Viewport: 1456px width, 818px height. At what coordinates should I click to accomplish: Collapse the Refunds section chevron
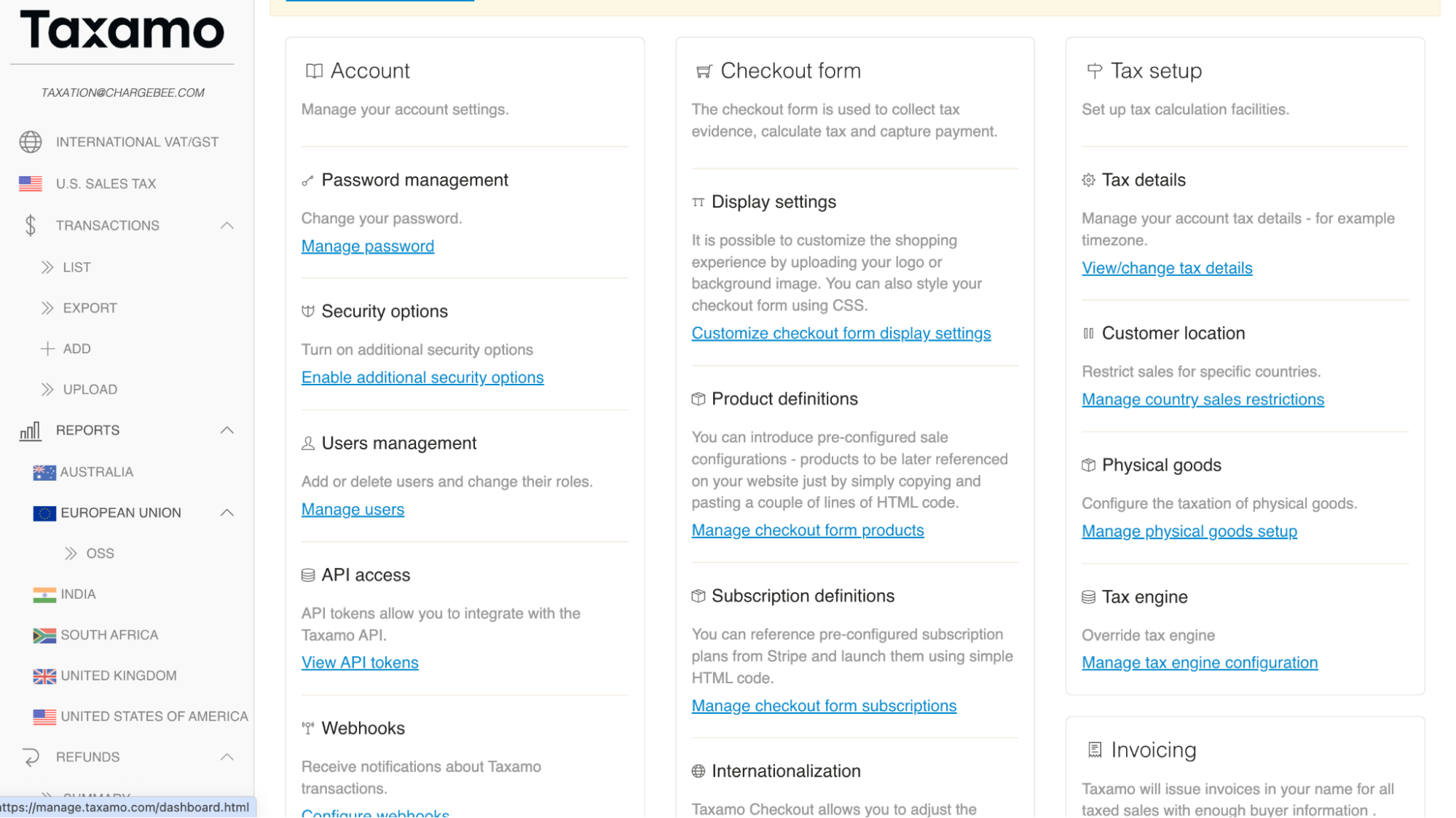pyautogui.click(x=227, y=758)
